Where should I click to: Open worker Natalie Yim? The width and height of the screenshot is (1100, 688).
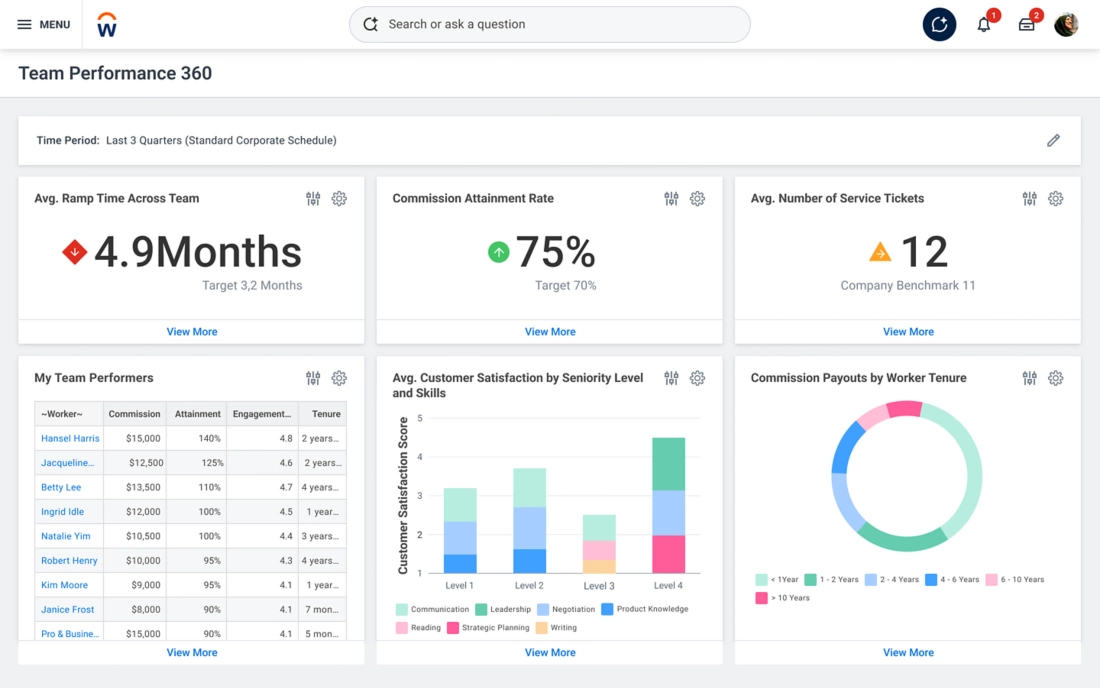65,536
